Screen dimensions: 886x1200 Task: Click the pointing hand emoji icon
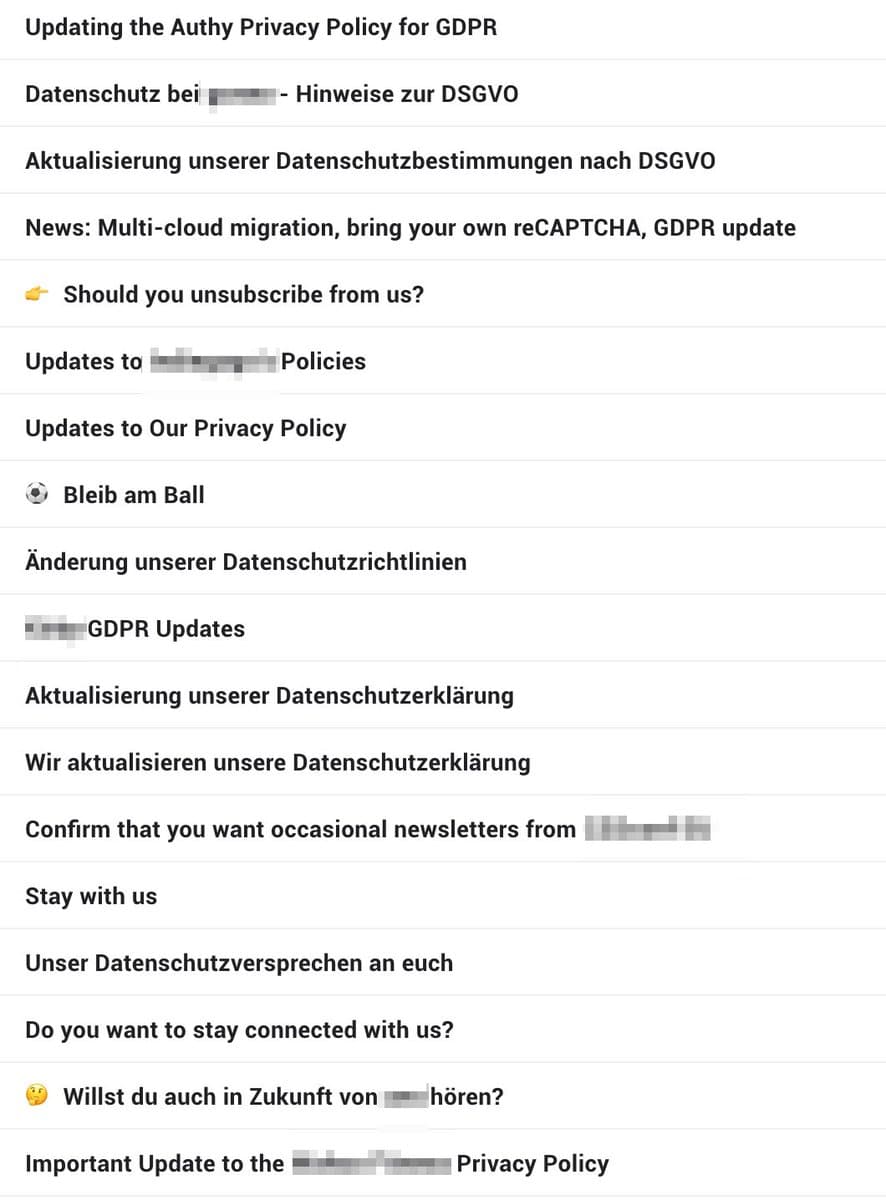coord(37,295)
